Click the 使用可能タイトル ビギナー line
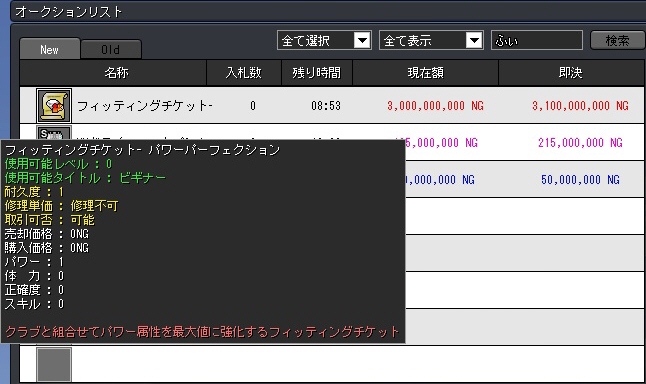Screen dimensions: 646x384 tap(85, 178)
